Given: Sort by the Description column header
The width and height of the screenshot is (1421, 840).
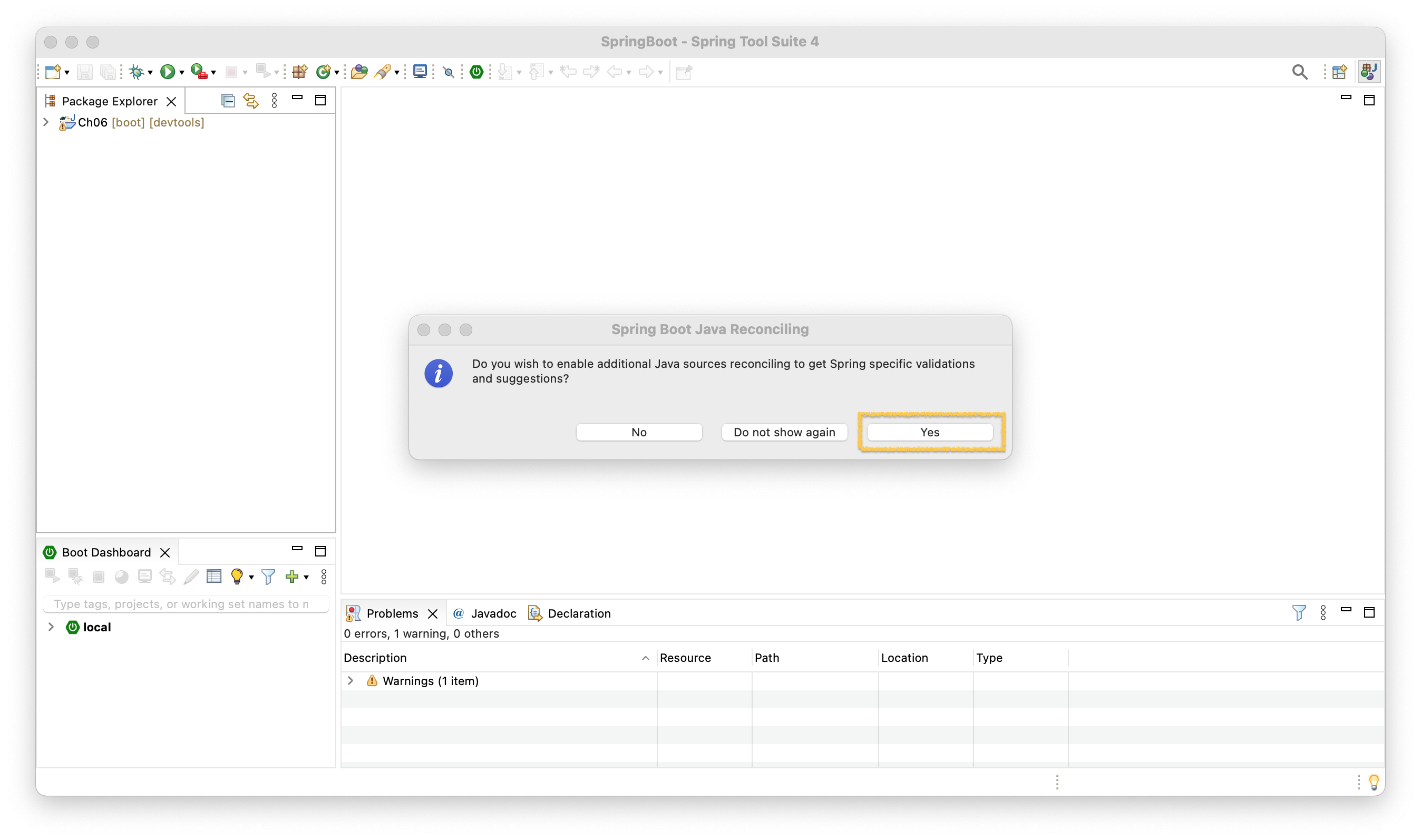Looking at the screenshot, I should (498, 658).
